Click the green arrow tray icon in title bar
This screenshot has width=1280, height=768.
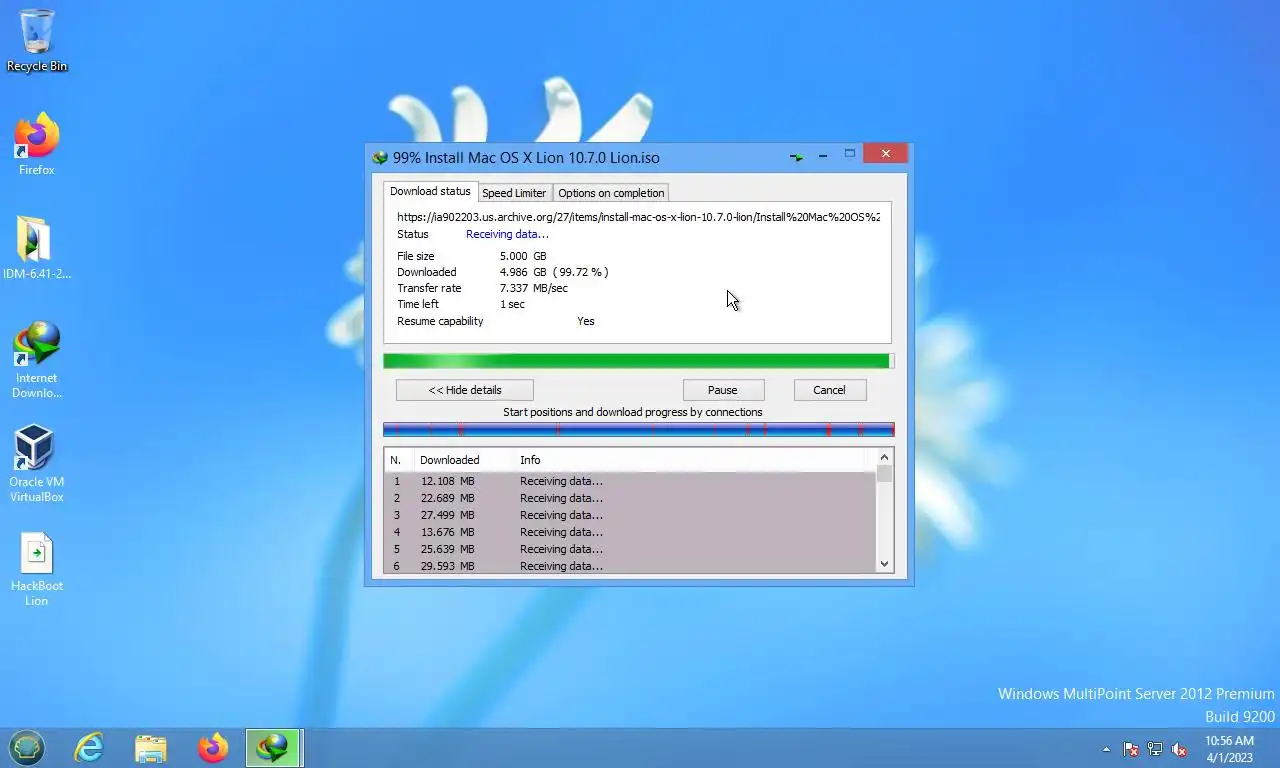tap(796, 157)
